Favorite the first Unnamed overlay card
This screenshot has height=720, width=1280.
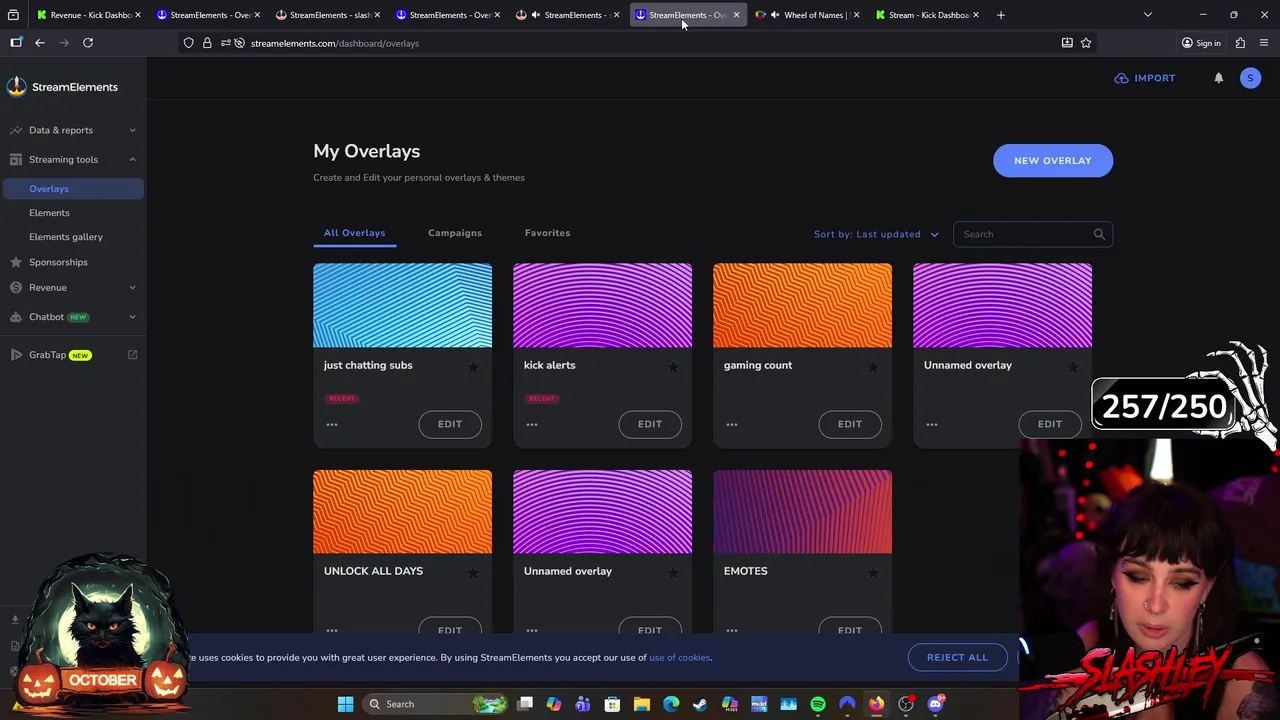1073,367
